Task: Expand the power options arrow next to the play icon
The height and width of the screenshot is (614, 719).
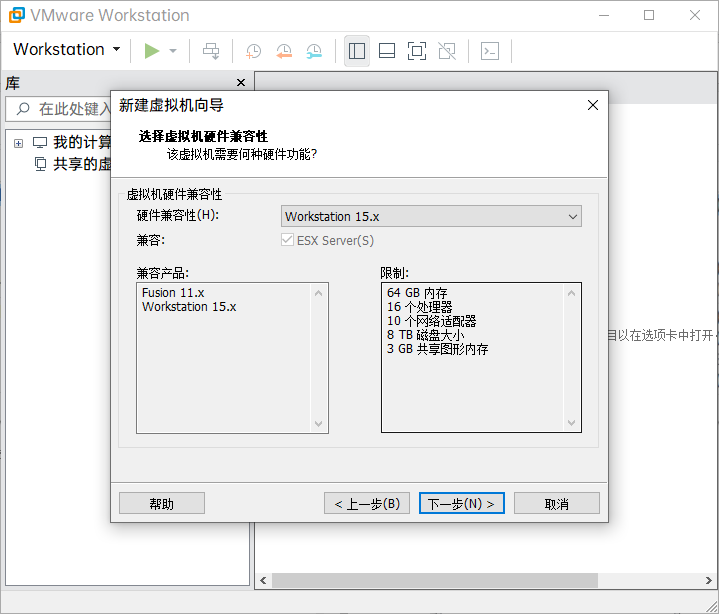Action: click(173, 50)
